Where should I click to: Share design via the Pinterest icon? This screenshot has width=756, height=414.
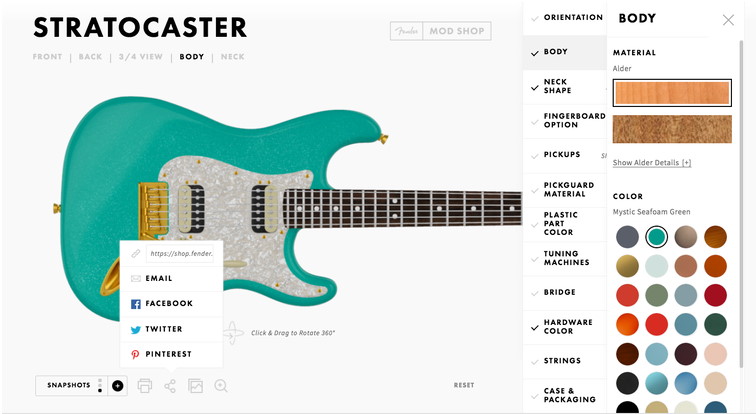coord(135,354)
